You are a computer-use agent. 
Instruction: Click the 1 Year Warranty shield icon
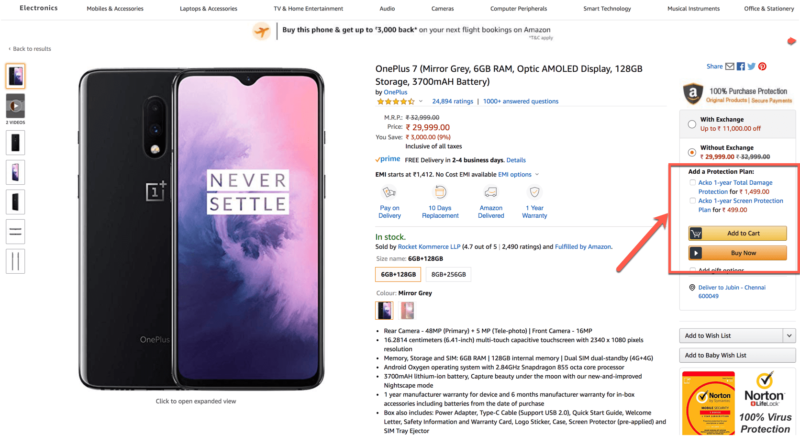click(535, 191)
